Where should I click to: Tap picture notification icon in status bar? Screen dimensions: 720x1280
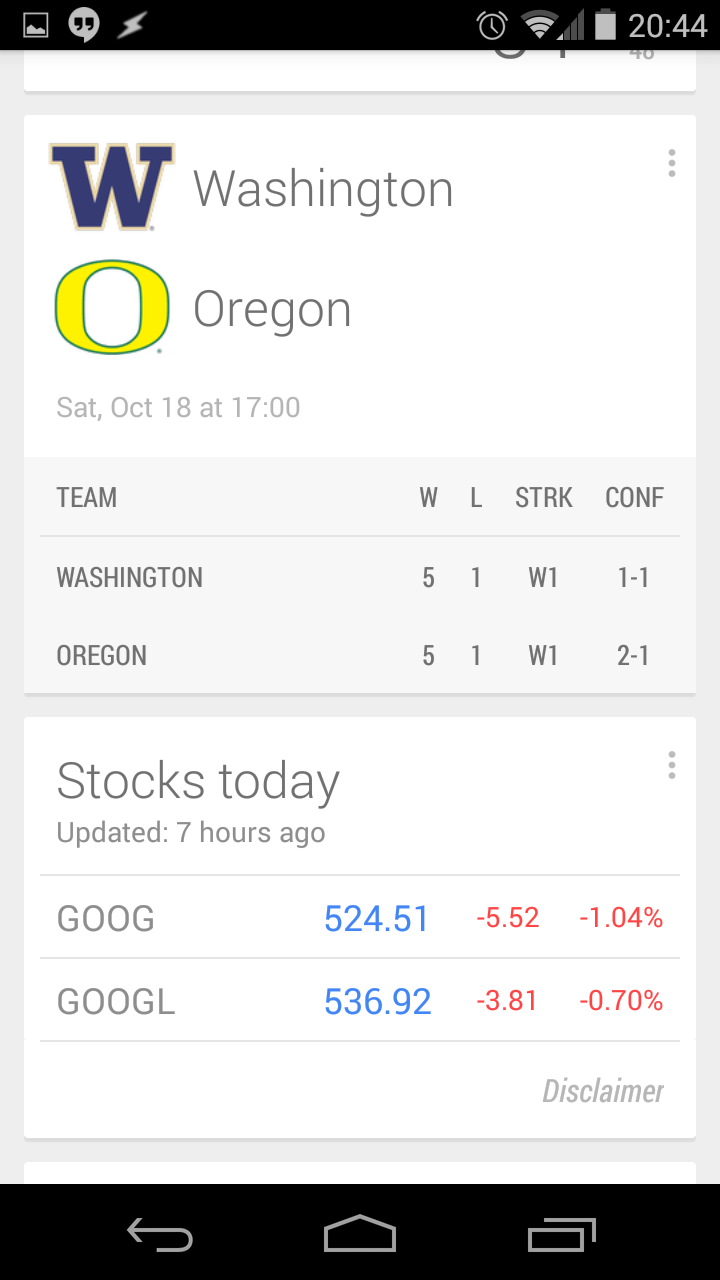36,26
